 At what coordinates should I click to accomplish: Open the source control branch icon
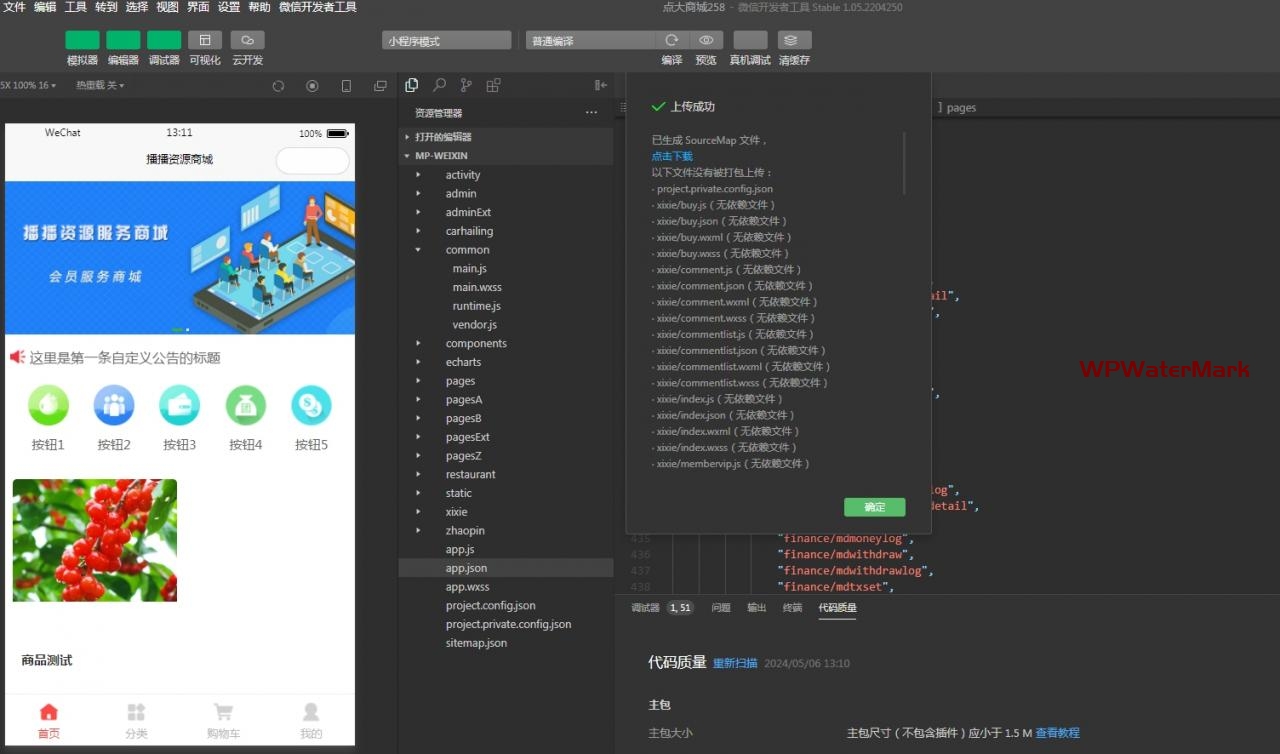(466, 85)
